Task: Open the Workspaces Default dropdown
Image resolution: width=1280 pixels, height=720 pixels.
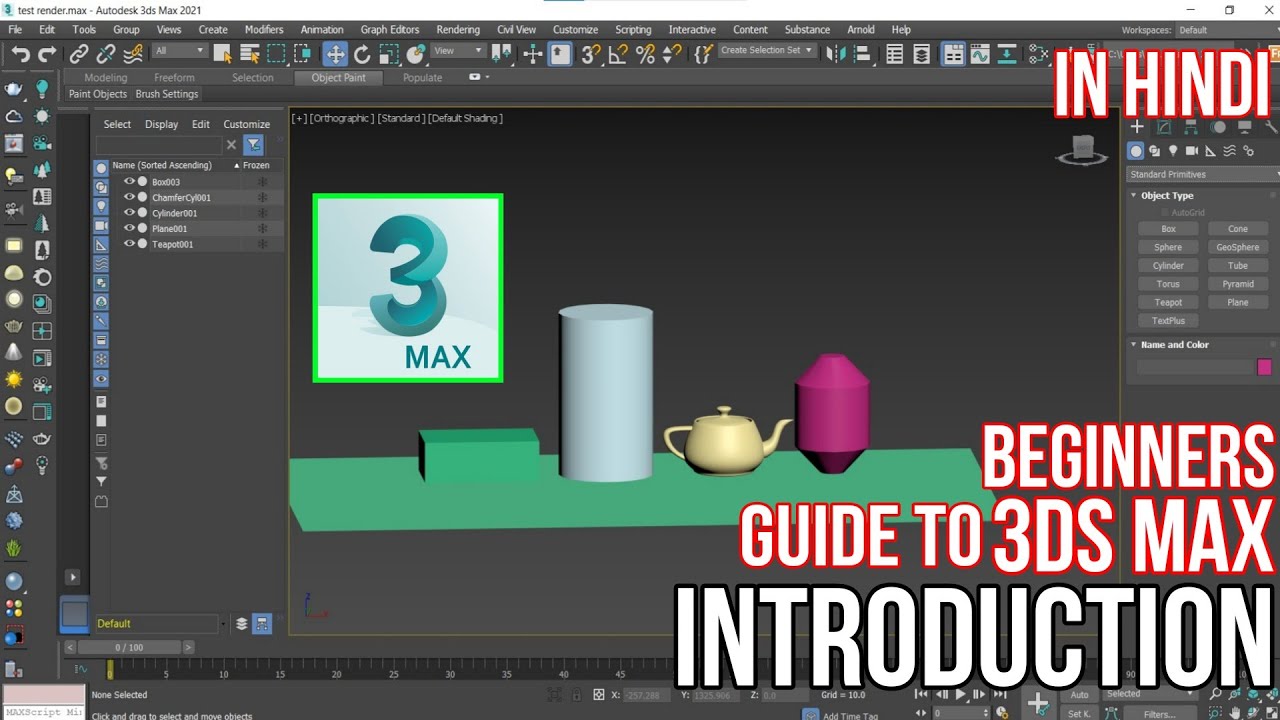Action: [1228, 30]
